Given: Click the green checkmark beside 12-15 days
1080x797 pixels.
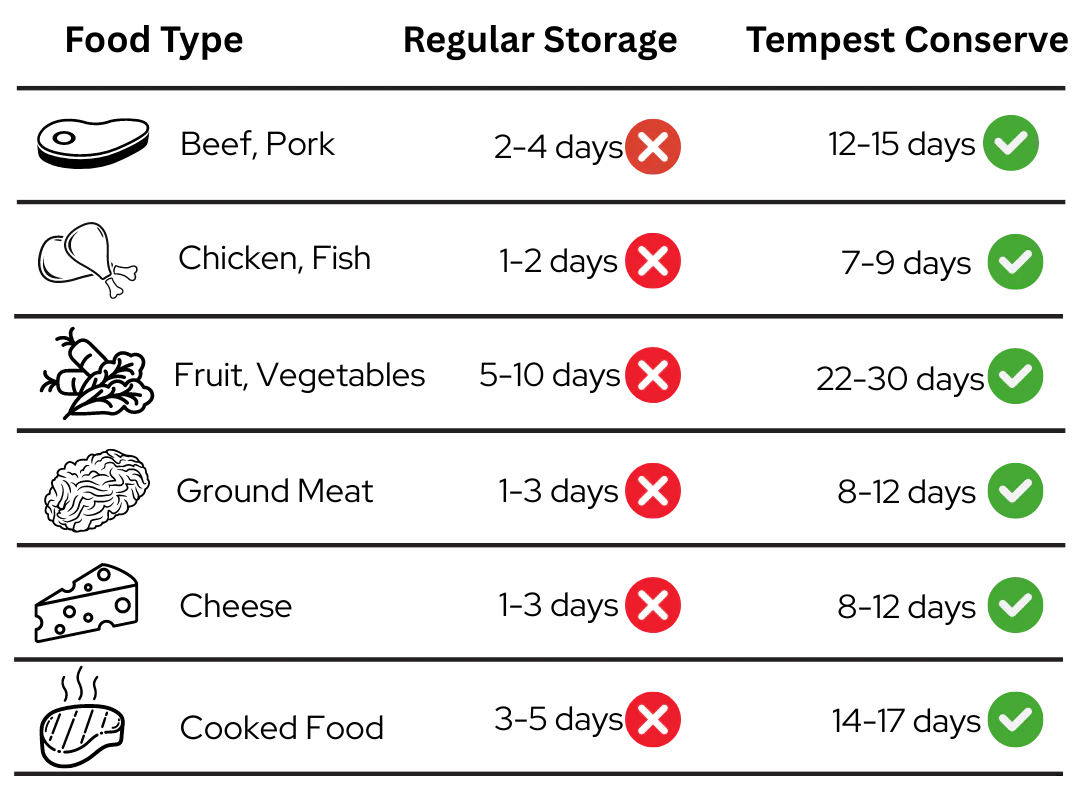Looking at the screenshot, I should point(1010,143).
